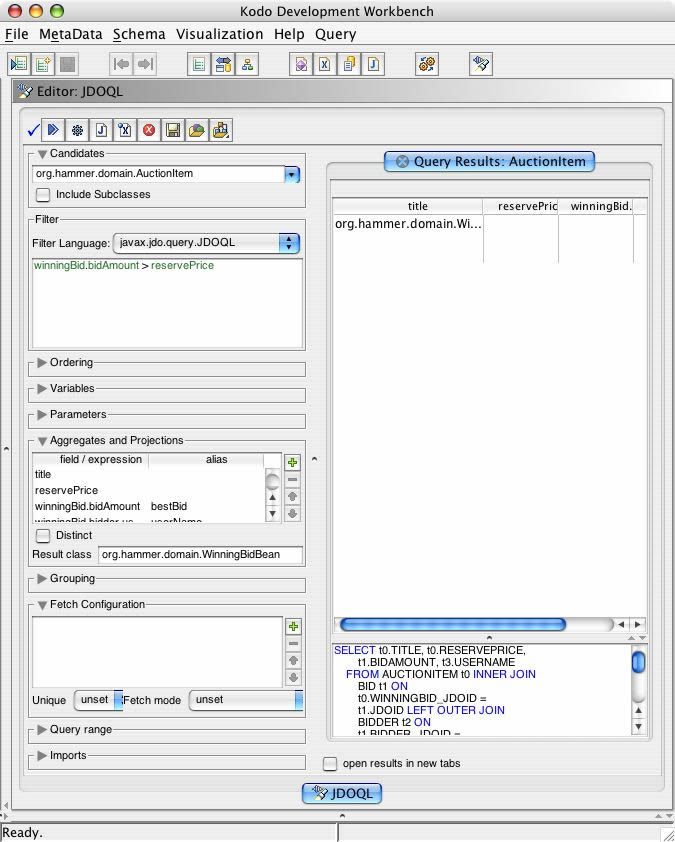Check the Distinct checkbox
Image resolution: width=675 pixels, height=842 pixels.
pyautogui.click(x=43, y=535)
